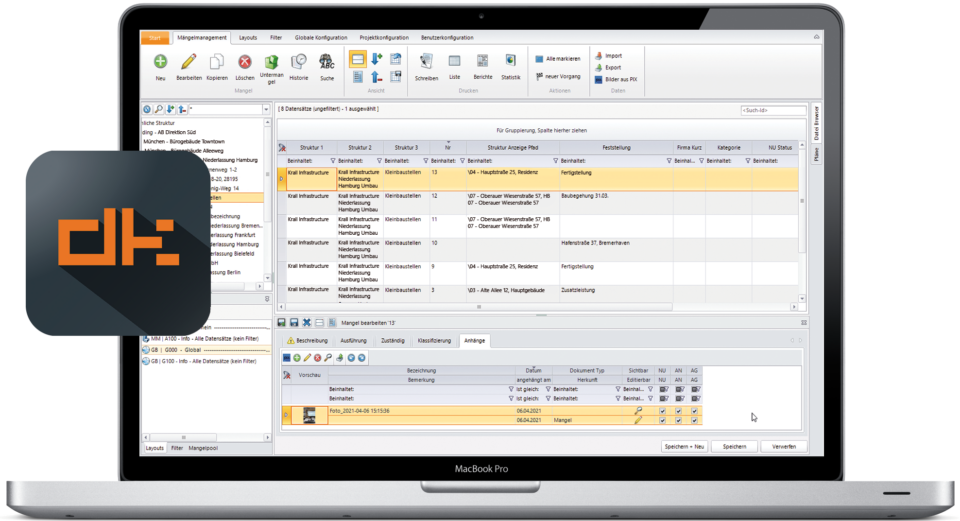Click the Such-Id input field
The width and height of the screenshot is (960, 521).
click(x=773, y=111)
